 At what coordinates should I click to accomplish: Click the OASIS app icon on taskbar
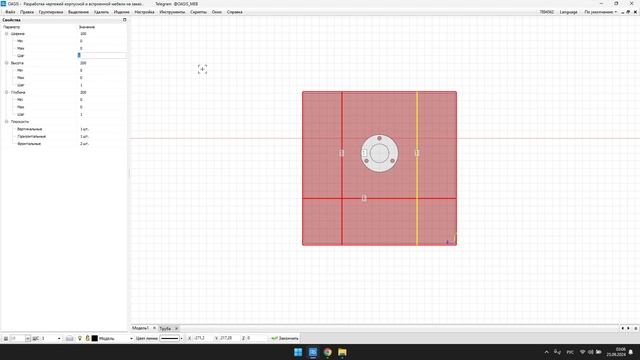[313, 352]
